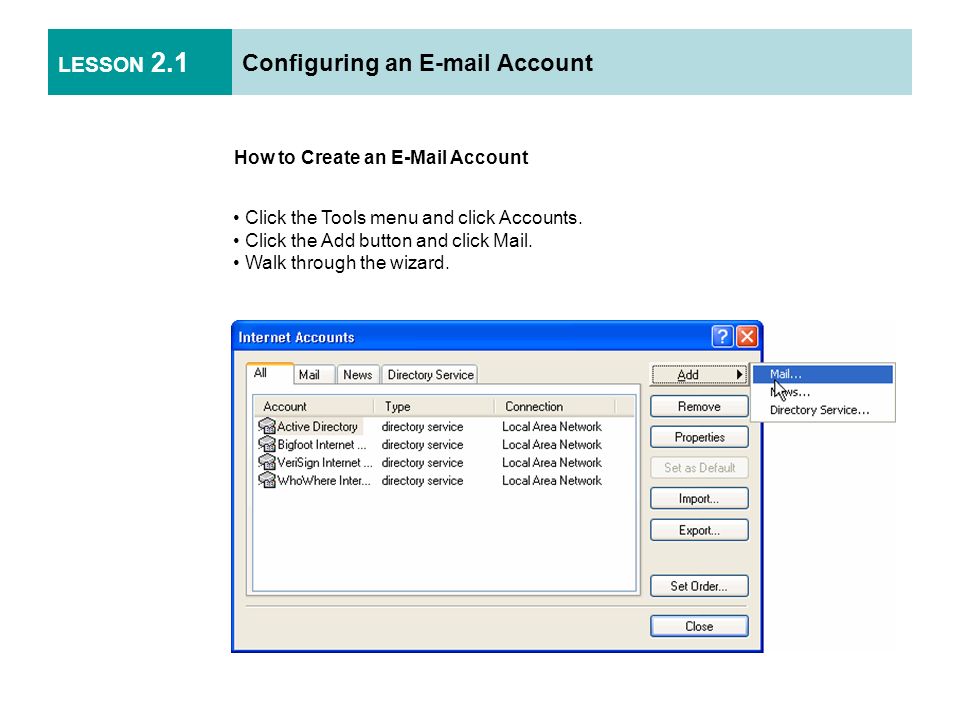Image resolution: width=960 pixels, height=720 pixels.
Task: Open the Add button submenu
Action: click(699, 375)
